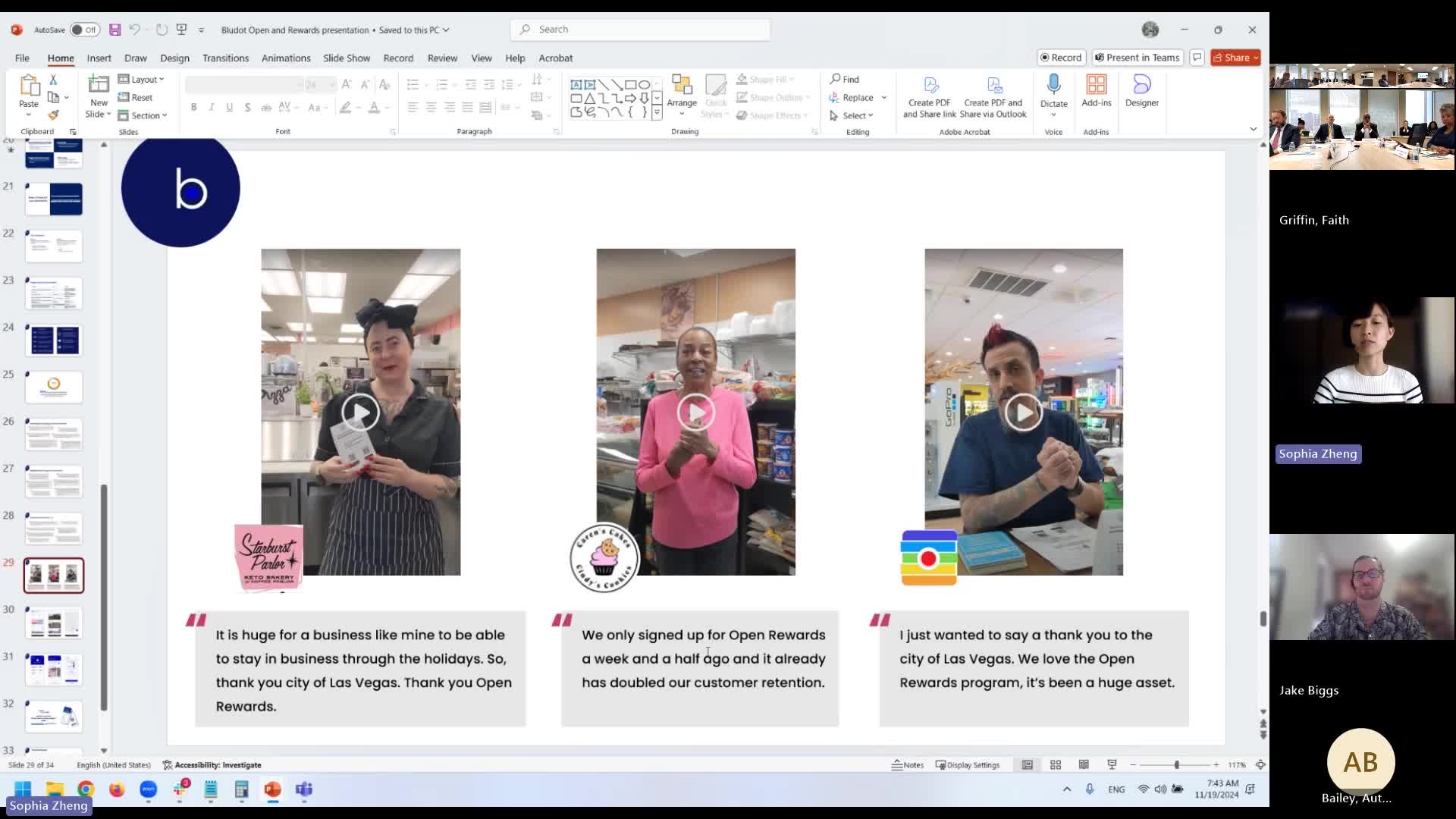This screenshot has height=819, width=1456.
Task: Toggle Strikethrough formatting
Action: (266, 108)
